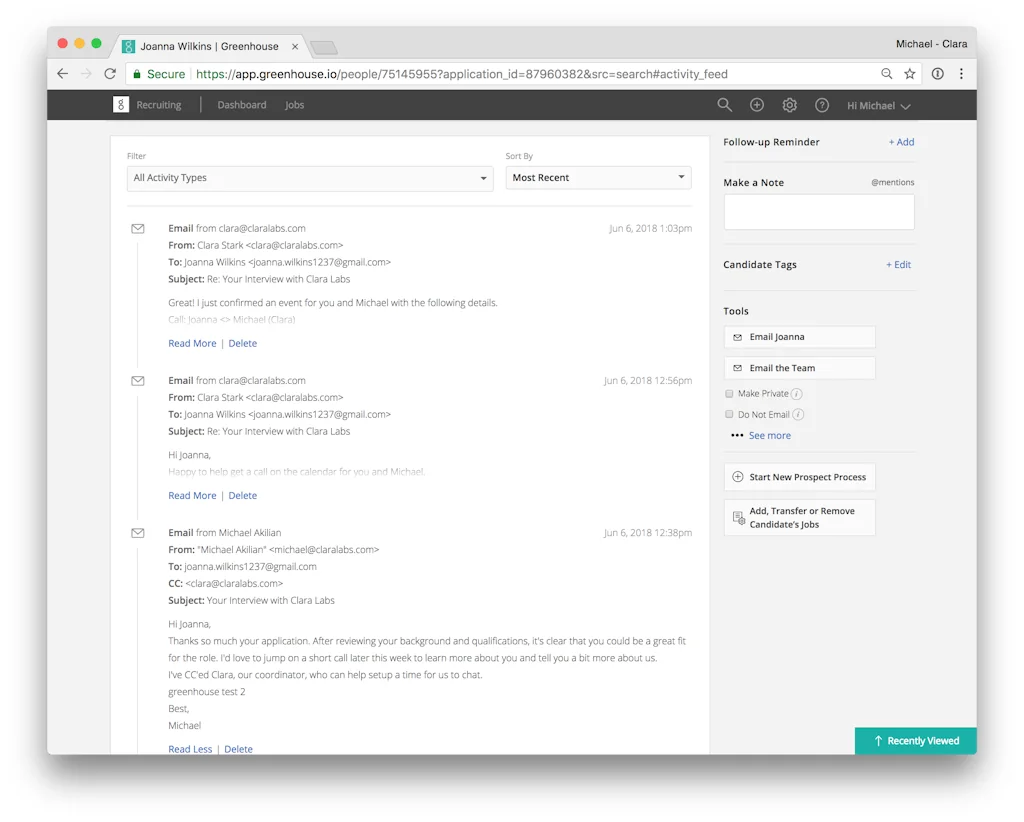Reload the page in browser
The width and height of the screenshot is (1024, 822).
110,74
